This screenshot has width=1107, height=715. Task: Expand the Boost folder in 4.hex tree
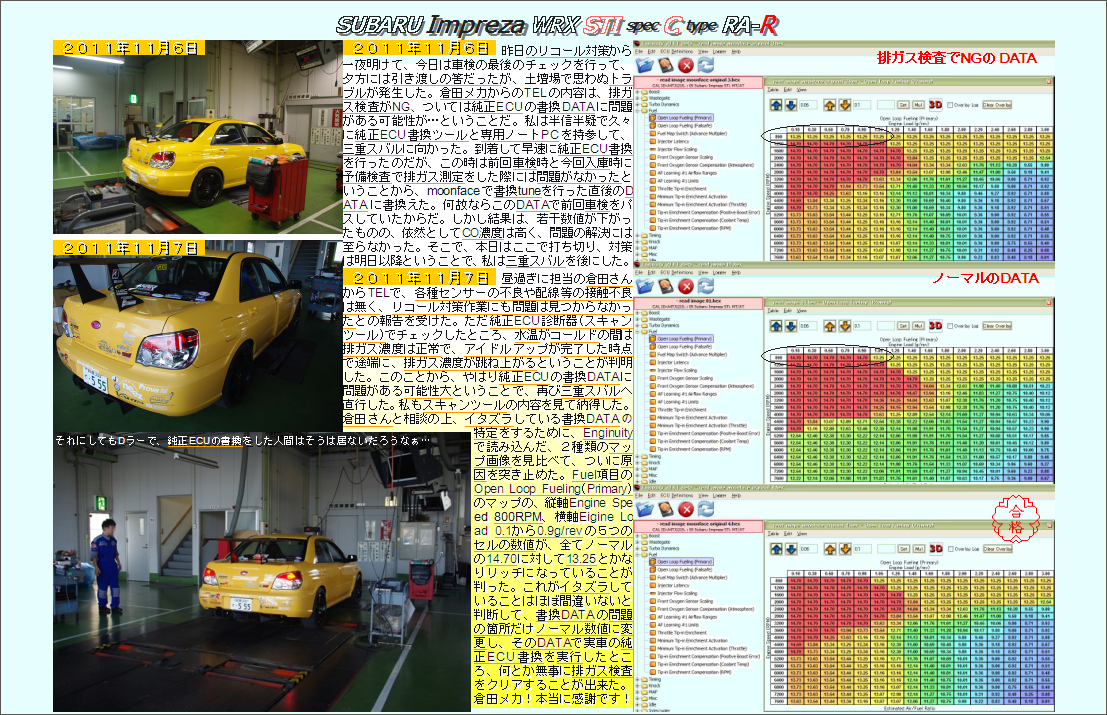(x=638, y=536)
